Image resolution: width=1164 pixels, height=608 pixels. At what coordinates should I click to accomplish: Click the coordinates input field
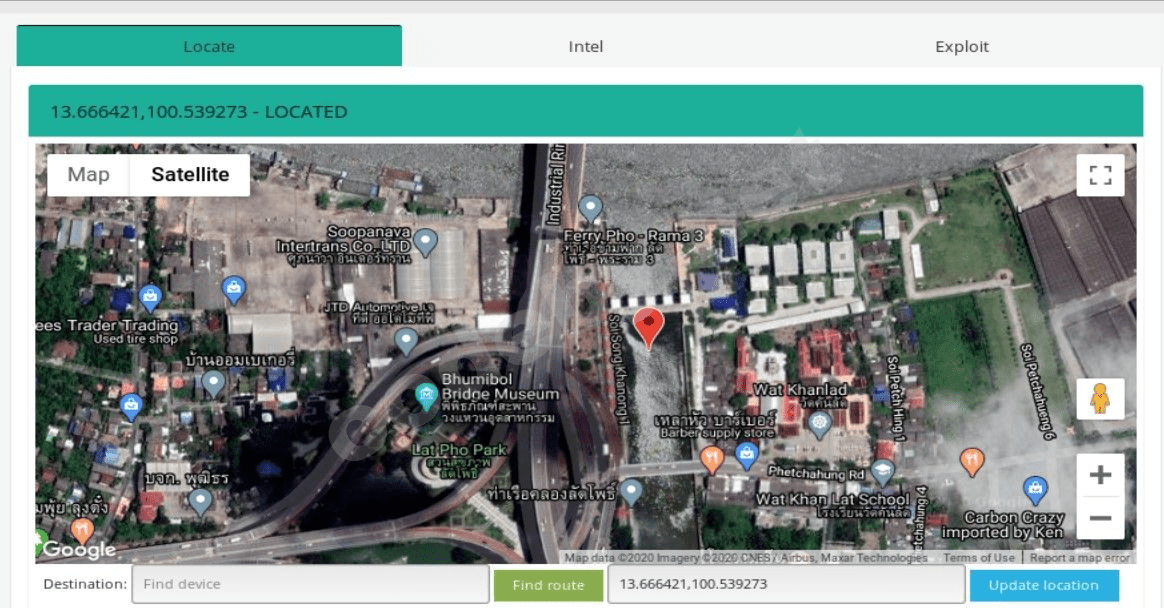point(786,584)
